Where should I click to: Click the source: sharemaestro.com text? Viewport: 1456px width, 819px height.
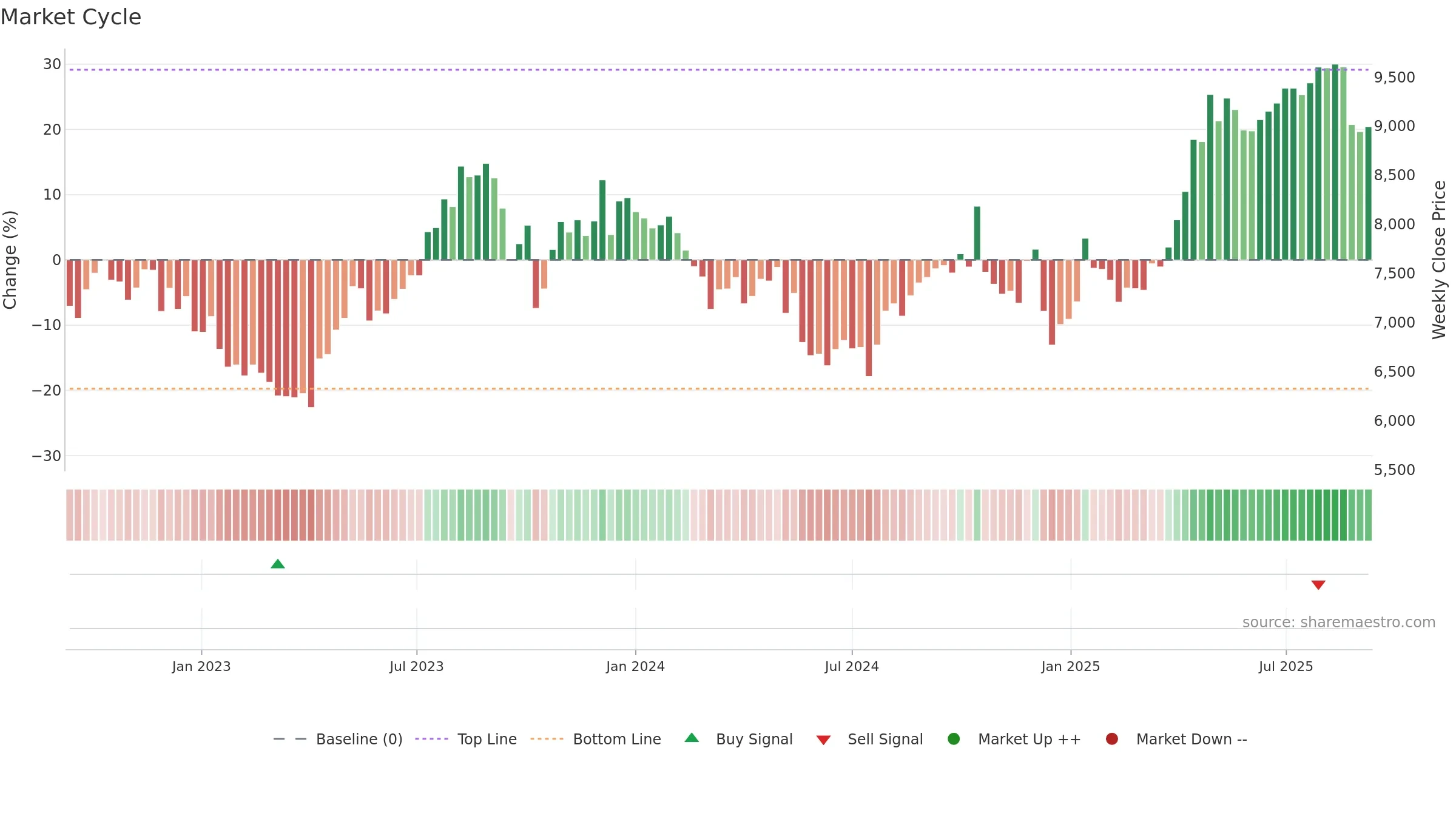1339,622
